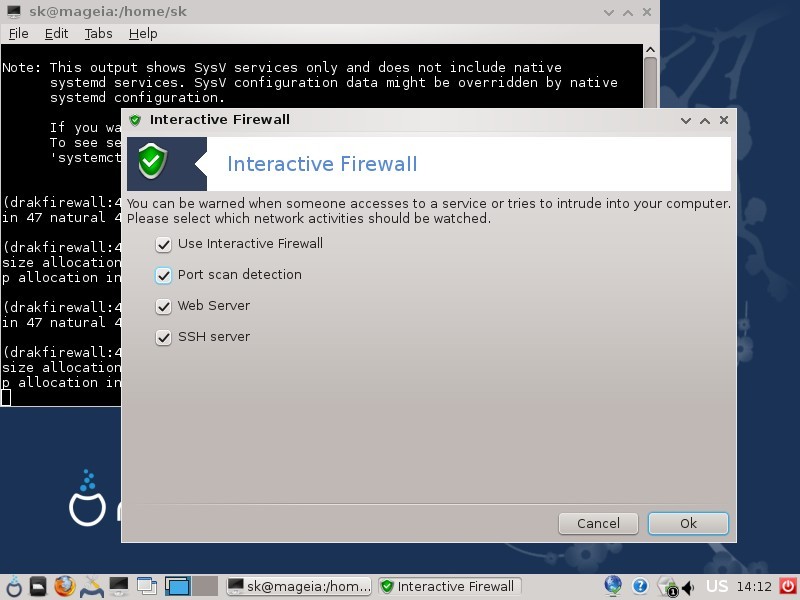Open Edit menu in terminal window
This screenshot has width=800, height=600.
coord(56,34)
